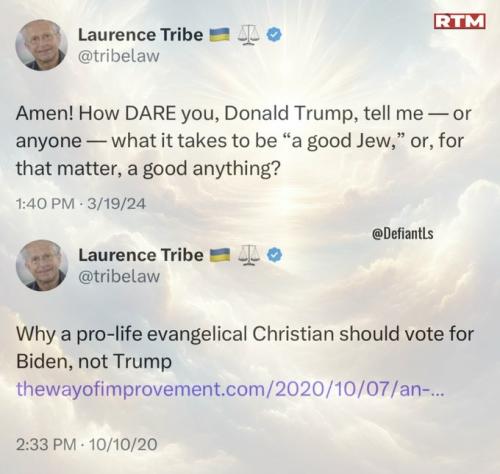Image resolution: width=500 pixels, height=474 pixels.
Task: Click the "How DARE you, Donald Trump" tweet text
Action: [243, 141]
